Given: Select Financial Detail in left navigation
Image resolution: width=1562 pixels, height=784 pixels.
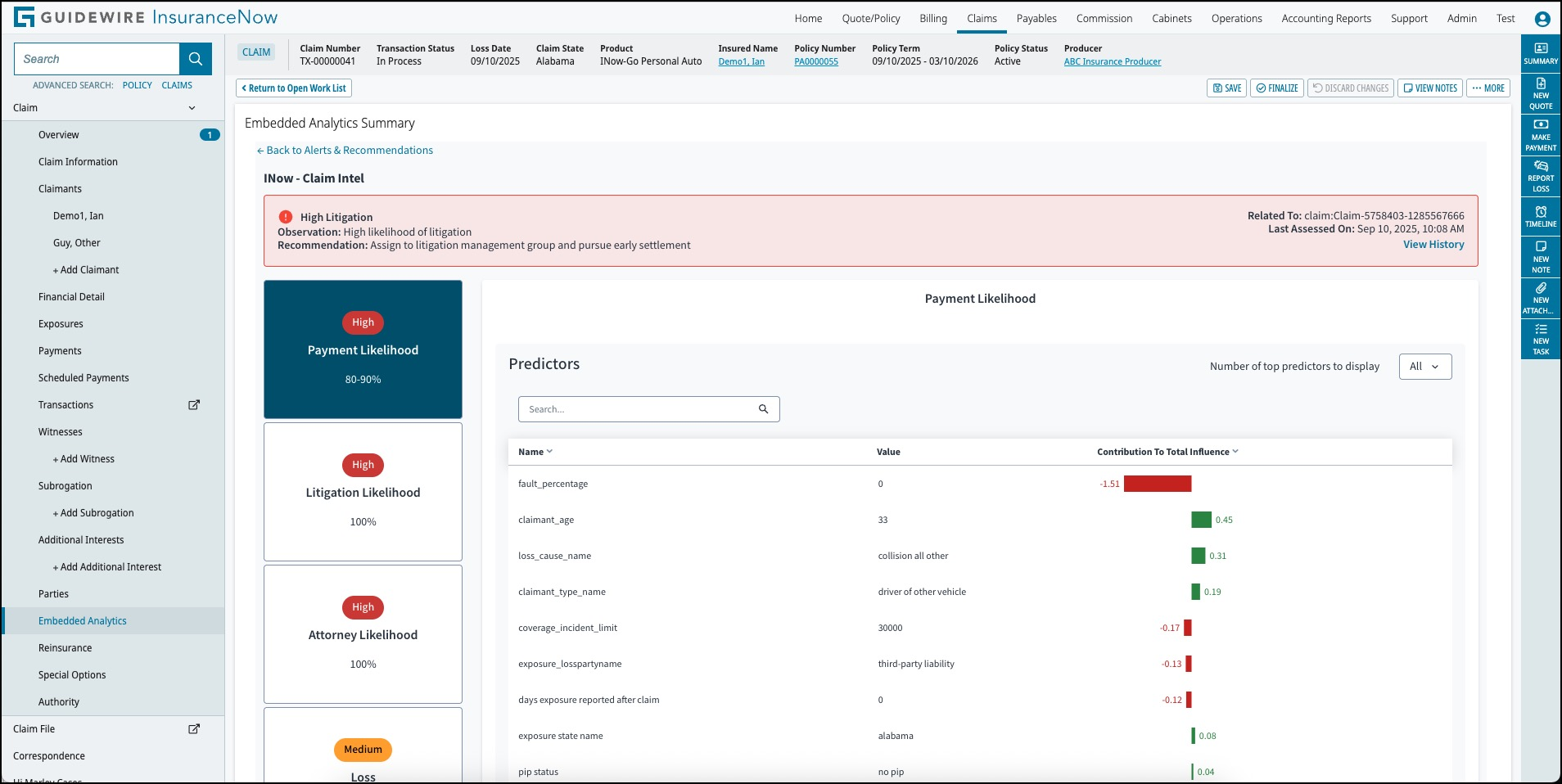Looking at the screenshot, I should (x=71, y=297).
